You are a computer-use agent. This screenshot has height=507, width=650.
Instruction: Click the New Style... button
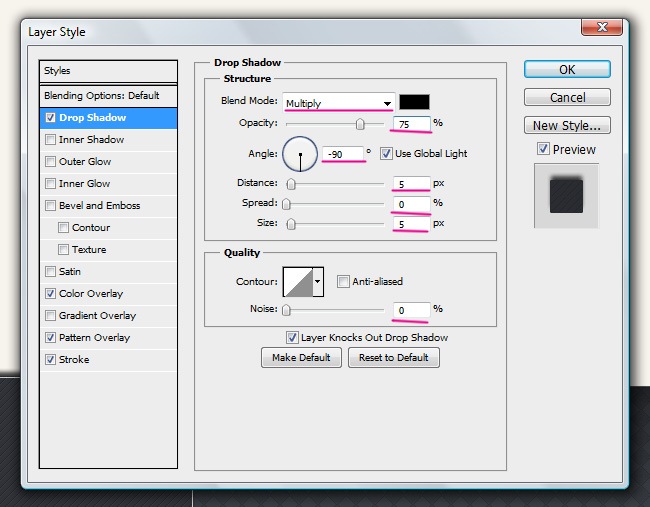click(x=566, y=126)
